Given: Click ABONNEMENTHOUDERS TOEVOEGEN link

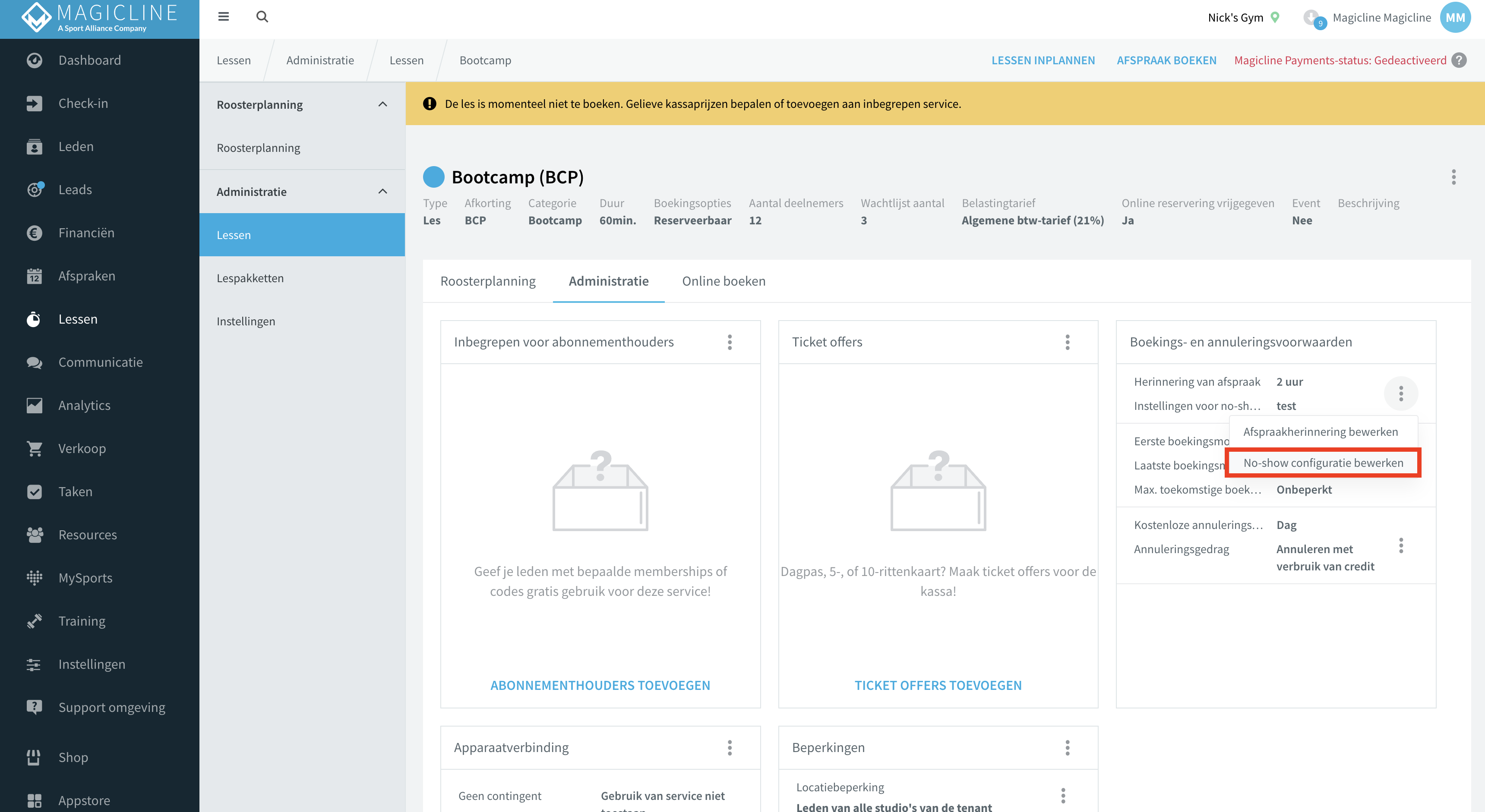Looking at the screenshot, I should (x=600, y=685).
